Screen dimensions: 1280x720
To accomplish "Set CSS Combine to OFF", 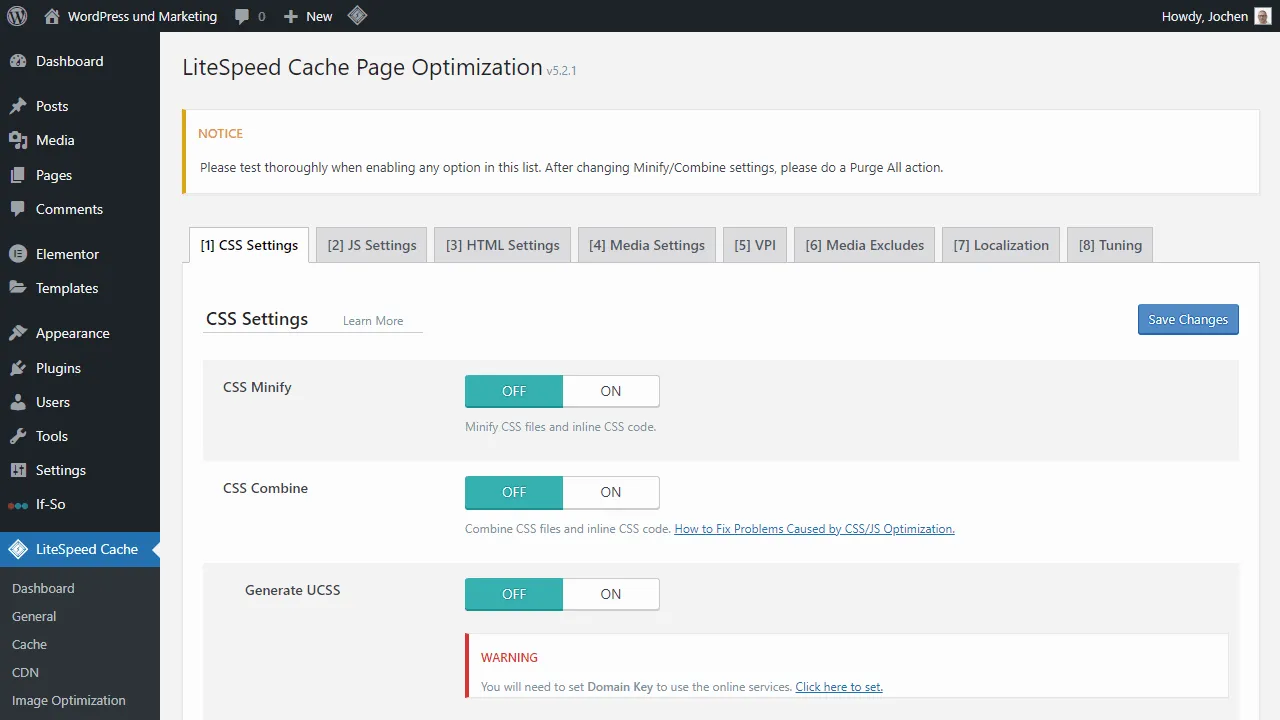I will tap(514, 492).
